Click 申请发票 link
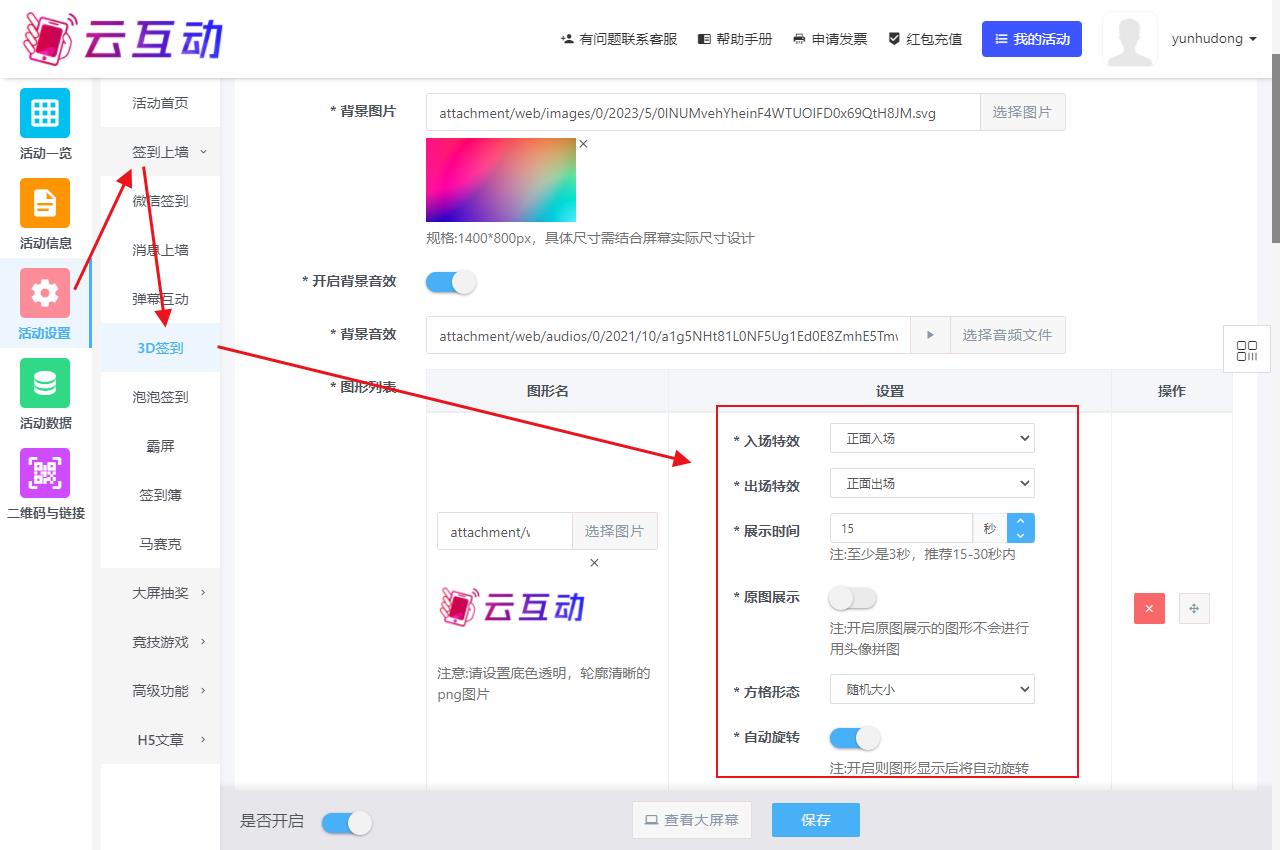This screenshot has width=1280, height=850. click(x=830, y=39)
